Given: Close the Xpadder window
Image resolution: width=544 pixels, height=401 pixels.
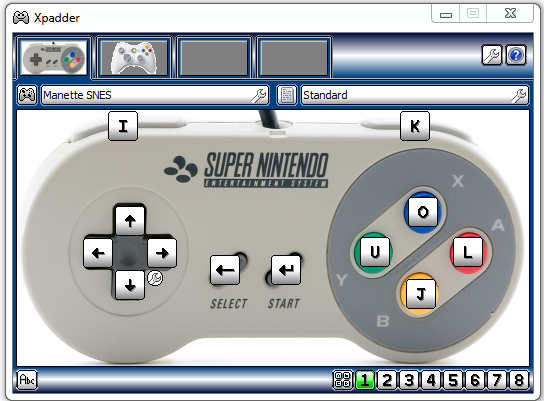Looking at the screenshot, I should tap(510, 14).
